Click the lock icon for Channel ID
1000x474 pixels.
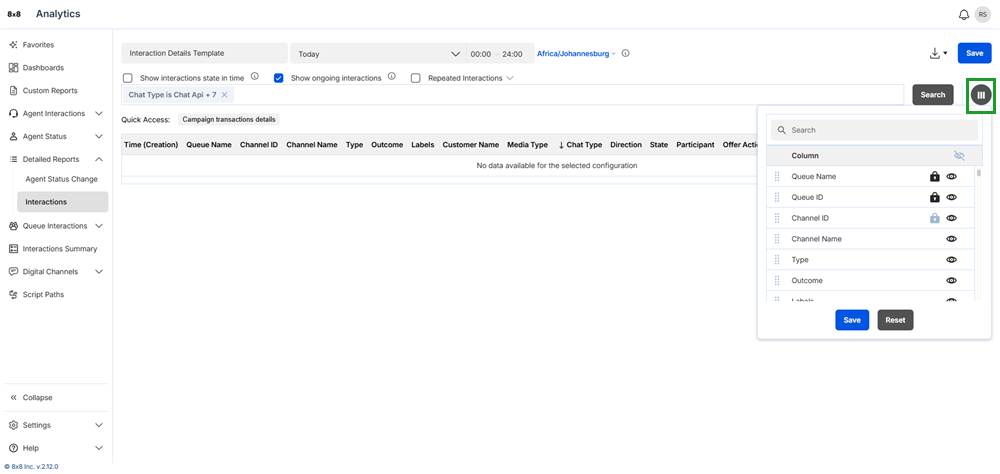coord(934,218)
